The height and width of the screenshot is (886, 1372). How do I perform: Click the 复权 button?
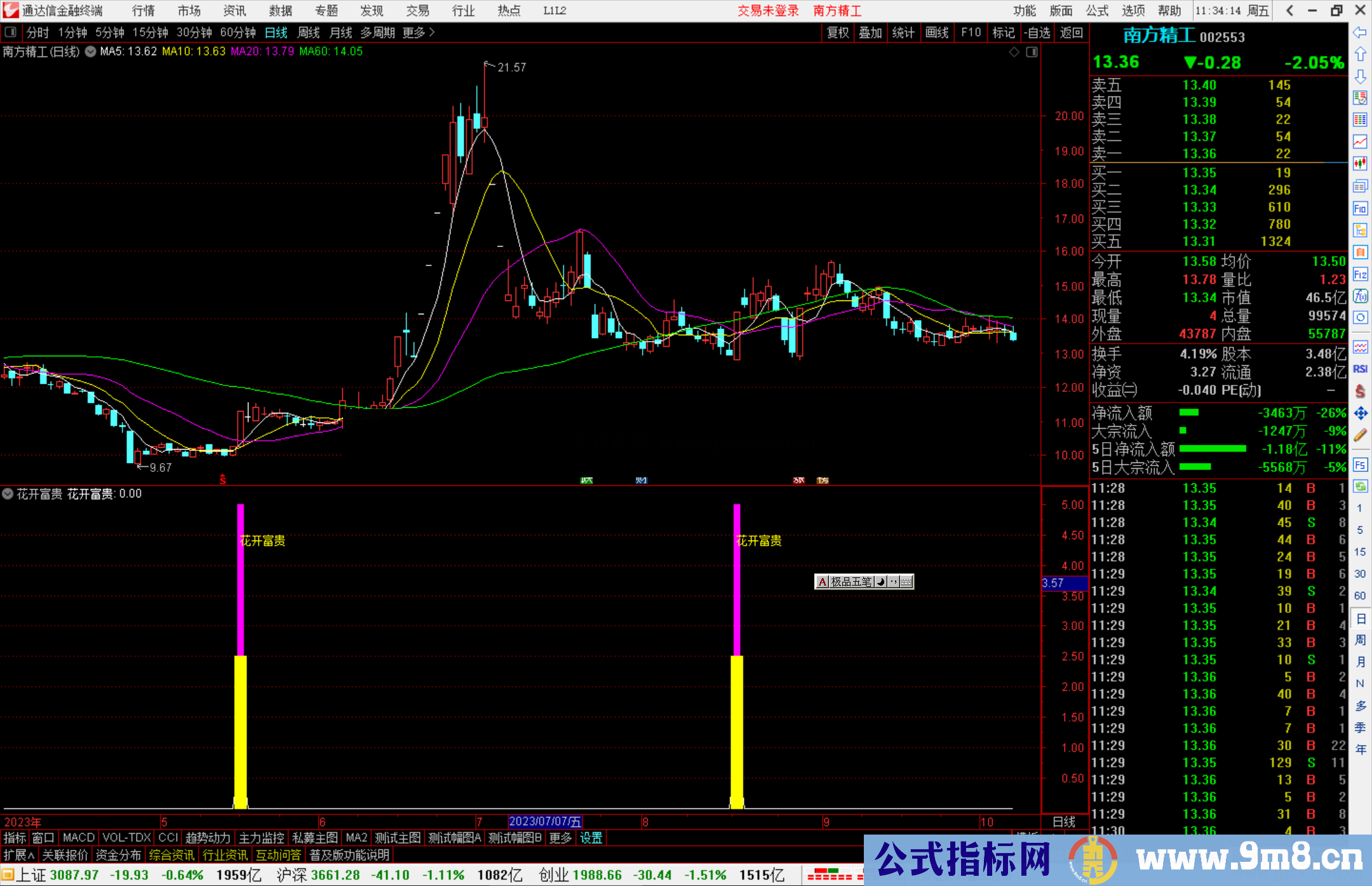(838, 32)
